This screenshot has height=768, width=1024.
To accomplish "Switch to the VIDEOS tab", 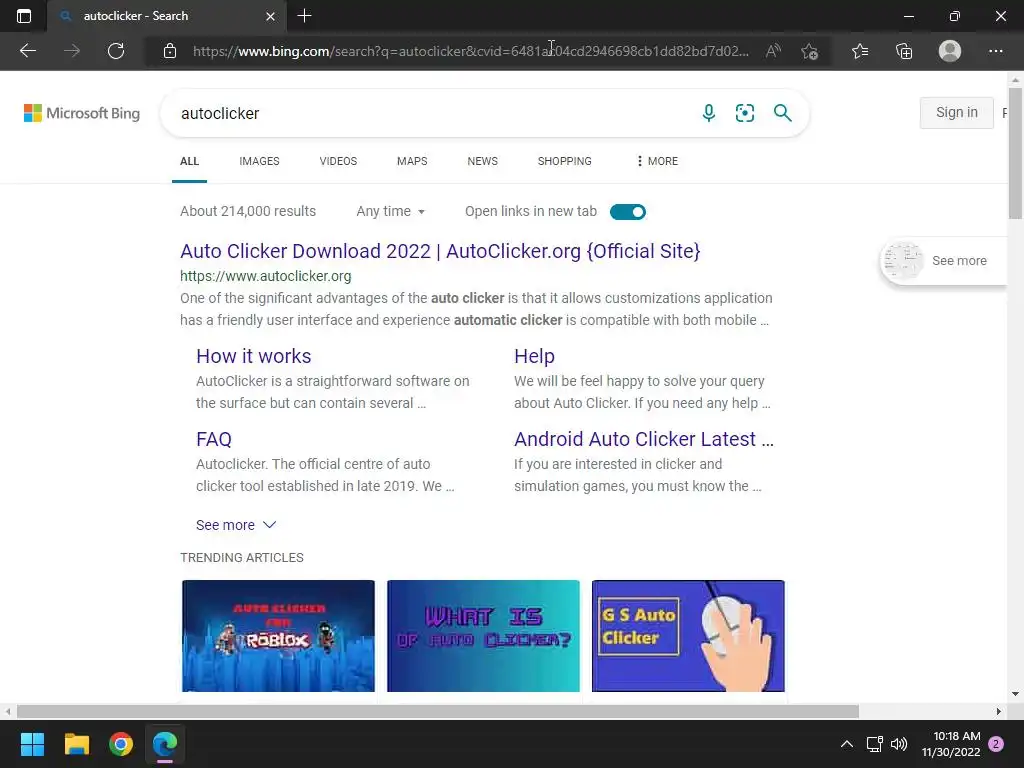I will click(338, 161).
